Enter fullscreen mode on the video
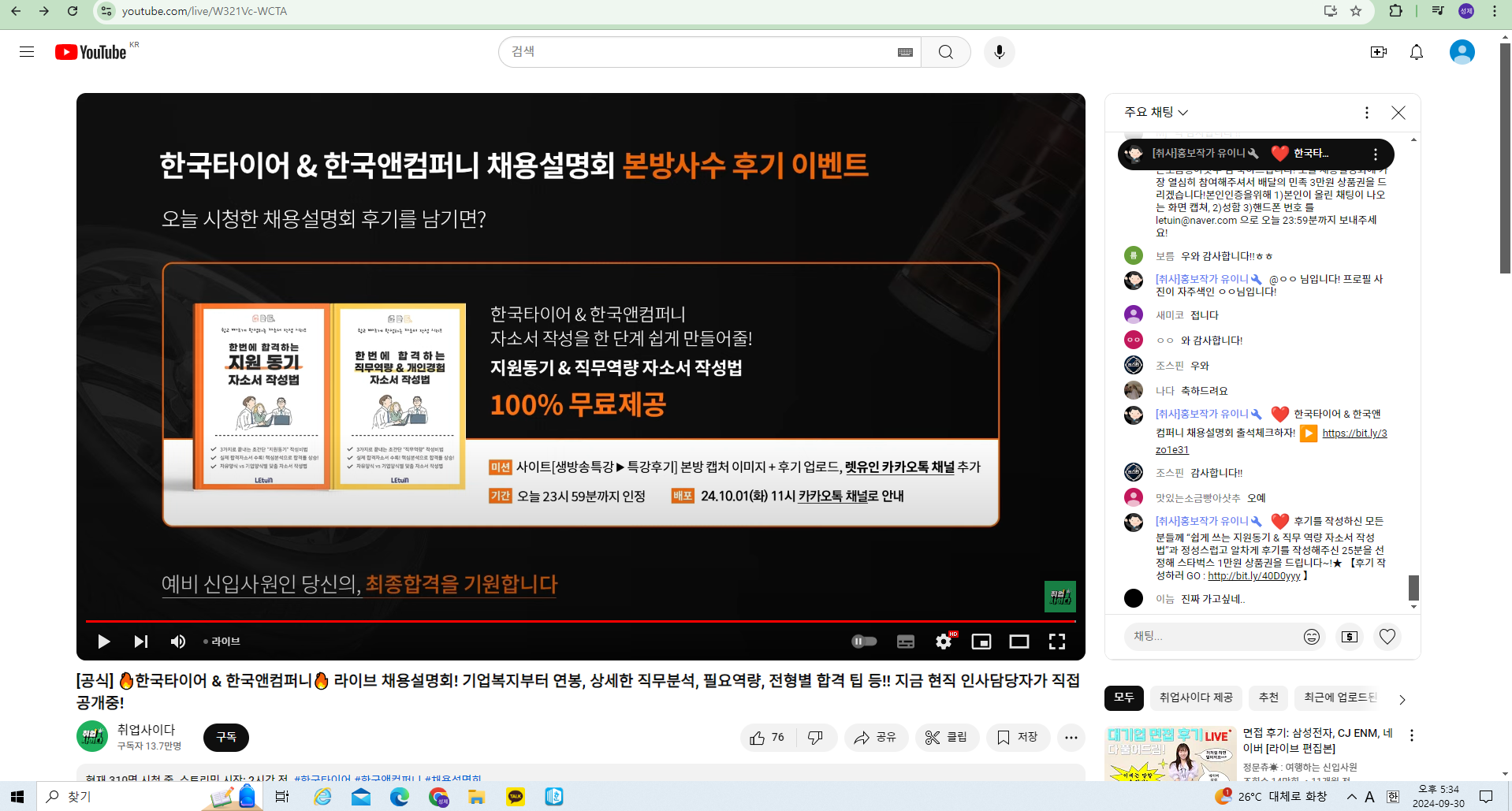This screenshot has width=1512, height=811. pos(1056,642)
